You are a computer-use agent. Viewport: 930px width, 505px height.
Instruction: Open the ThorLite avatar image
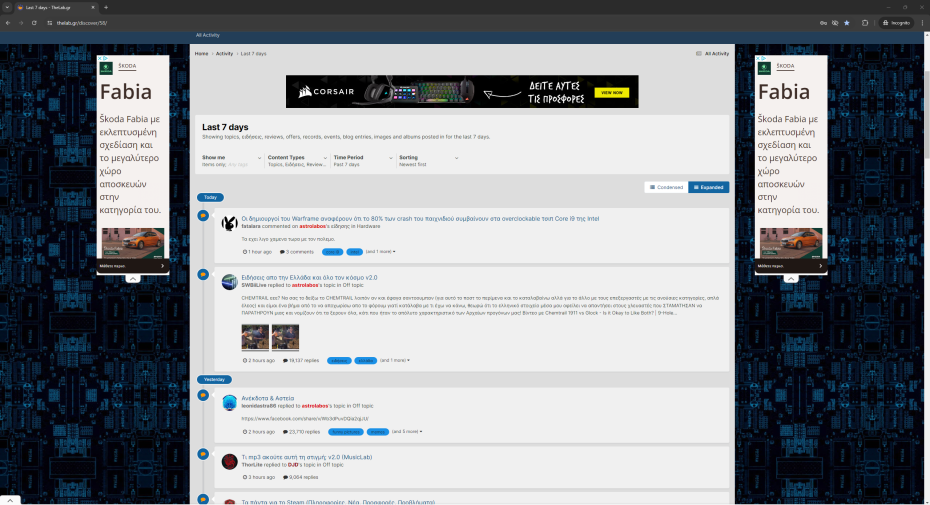[230, 462]
